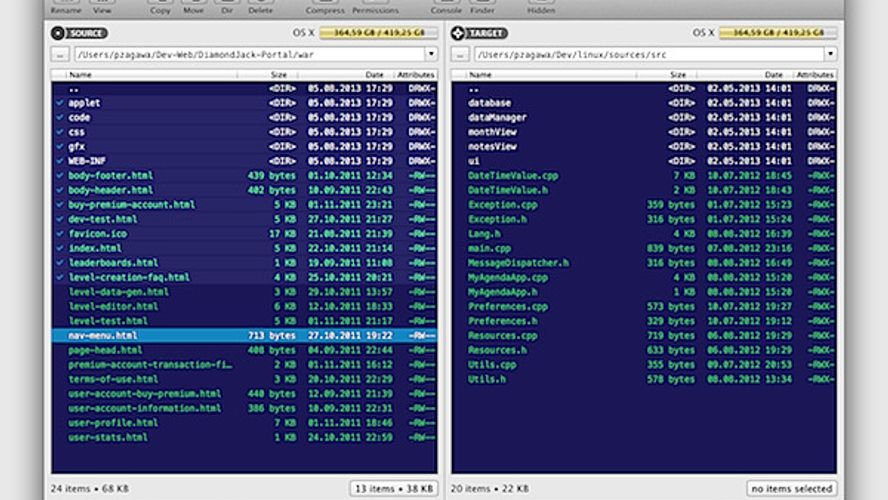Toggle the Hidden files toolbar item

(x=541, y=8)
